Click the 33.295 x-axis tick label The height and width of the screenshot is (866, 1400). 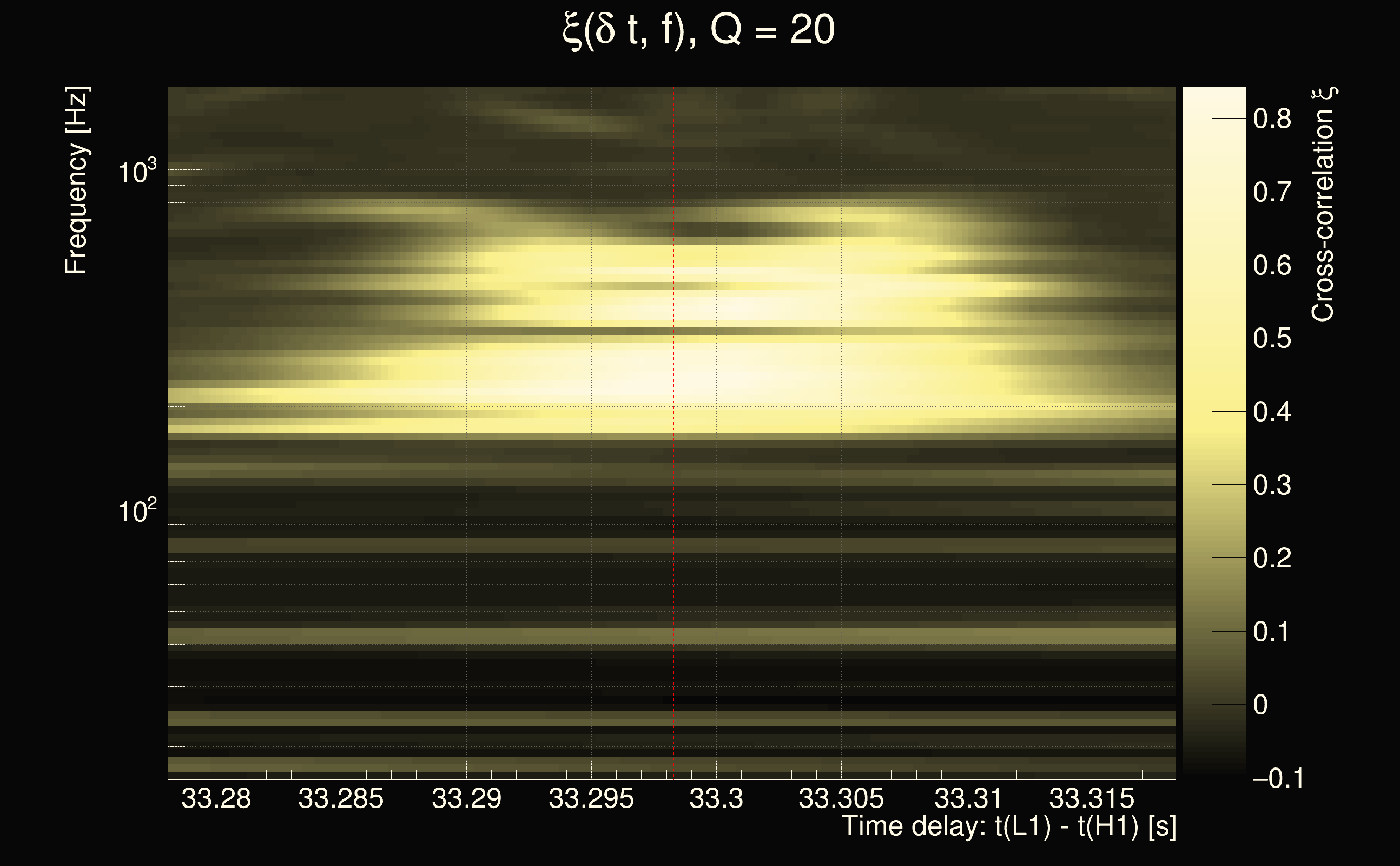click(x=591, y=798)
